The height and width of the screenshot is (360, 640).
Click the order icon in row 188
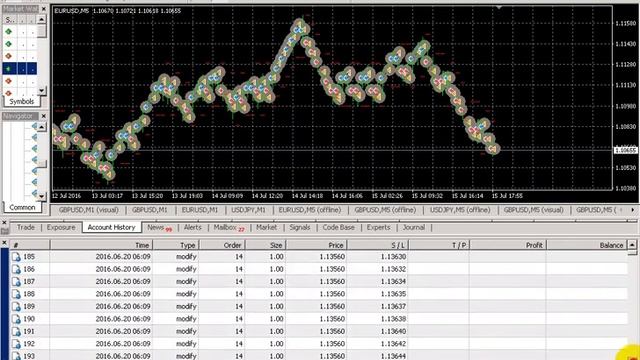click(x=16, y=294)
